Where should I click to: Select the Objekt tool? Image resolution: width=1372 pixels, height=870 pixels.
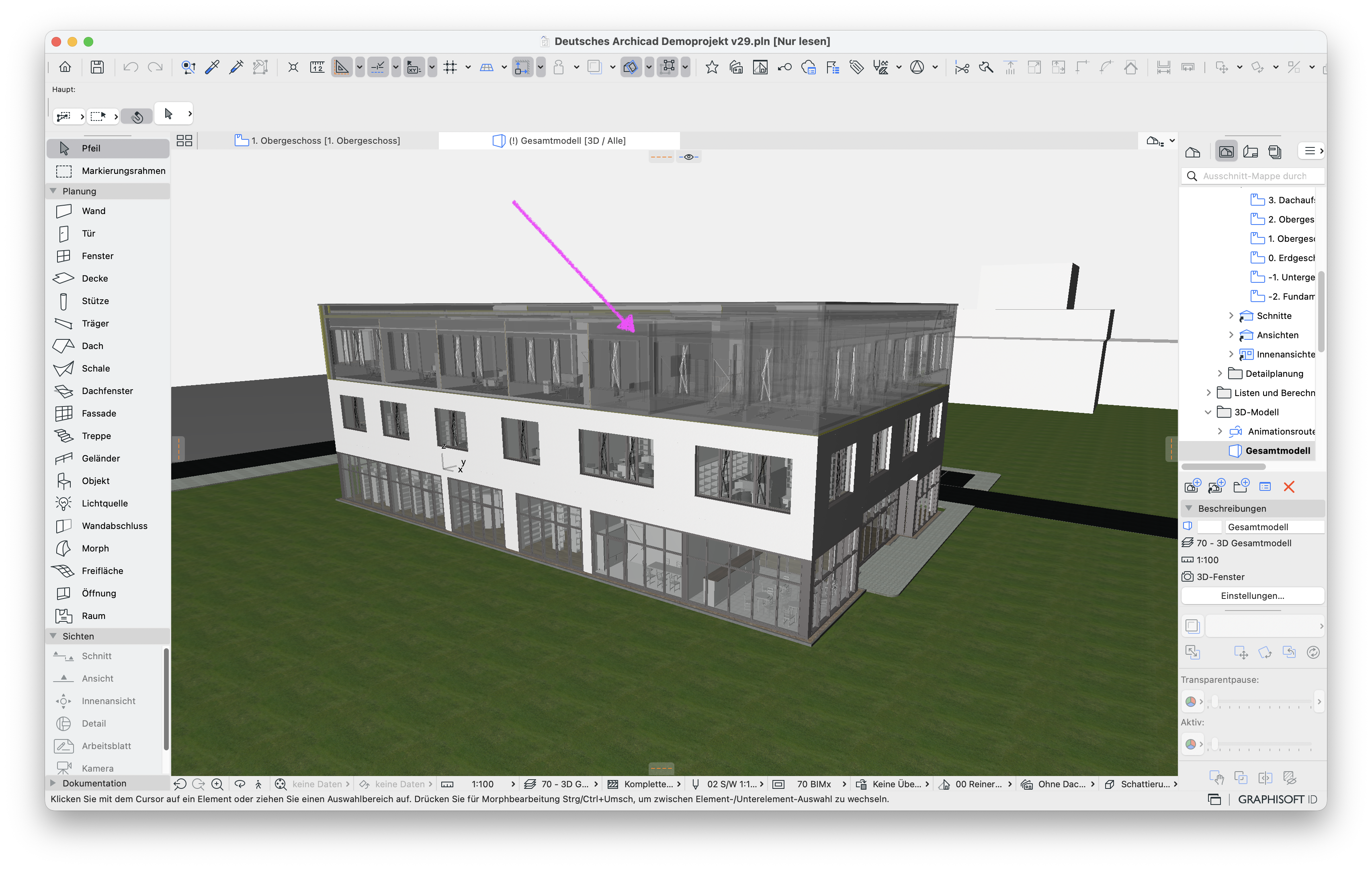[108, 480]
